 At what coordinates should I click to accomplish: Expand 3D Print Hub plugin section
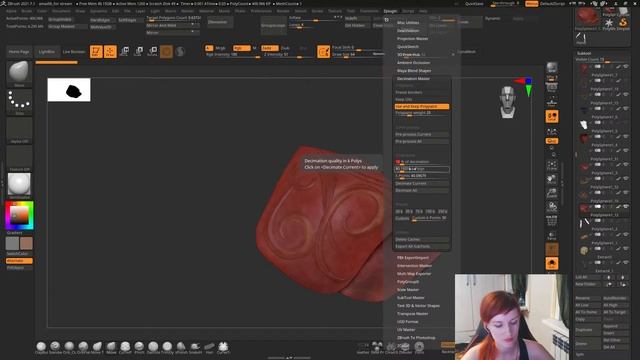coord(409,55)
